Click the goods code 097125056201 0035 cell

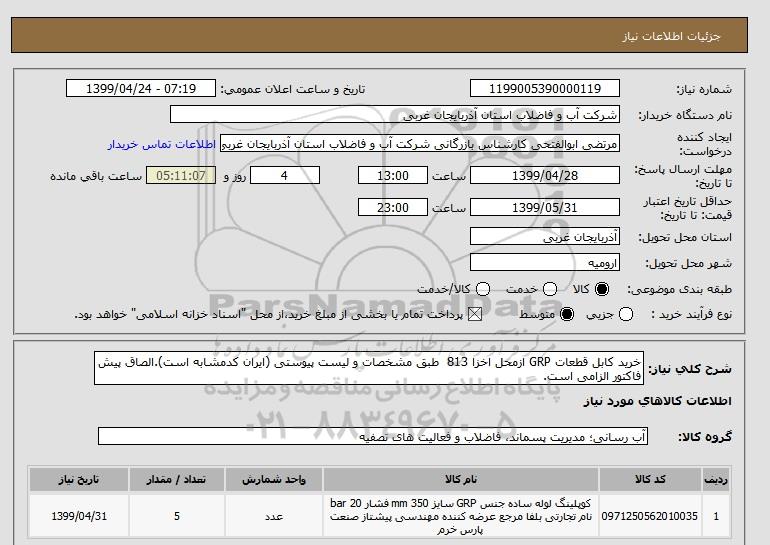(650, 517)
